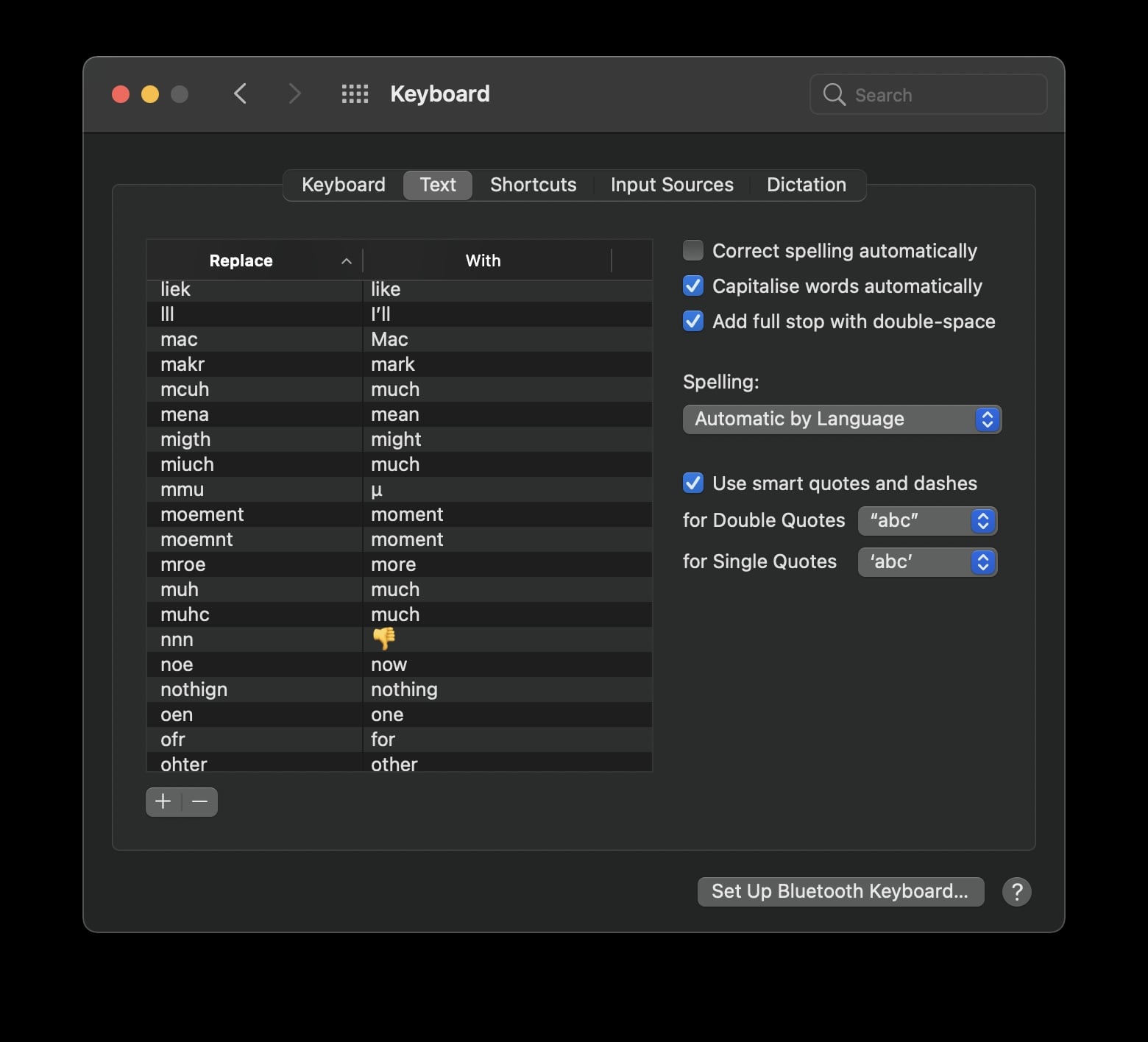
Task: Change the double quotes style dropdown
Action: tap(926, 521)
